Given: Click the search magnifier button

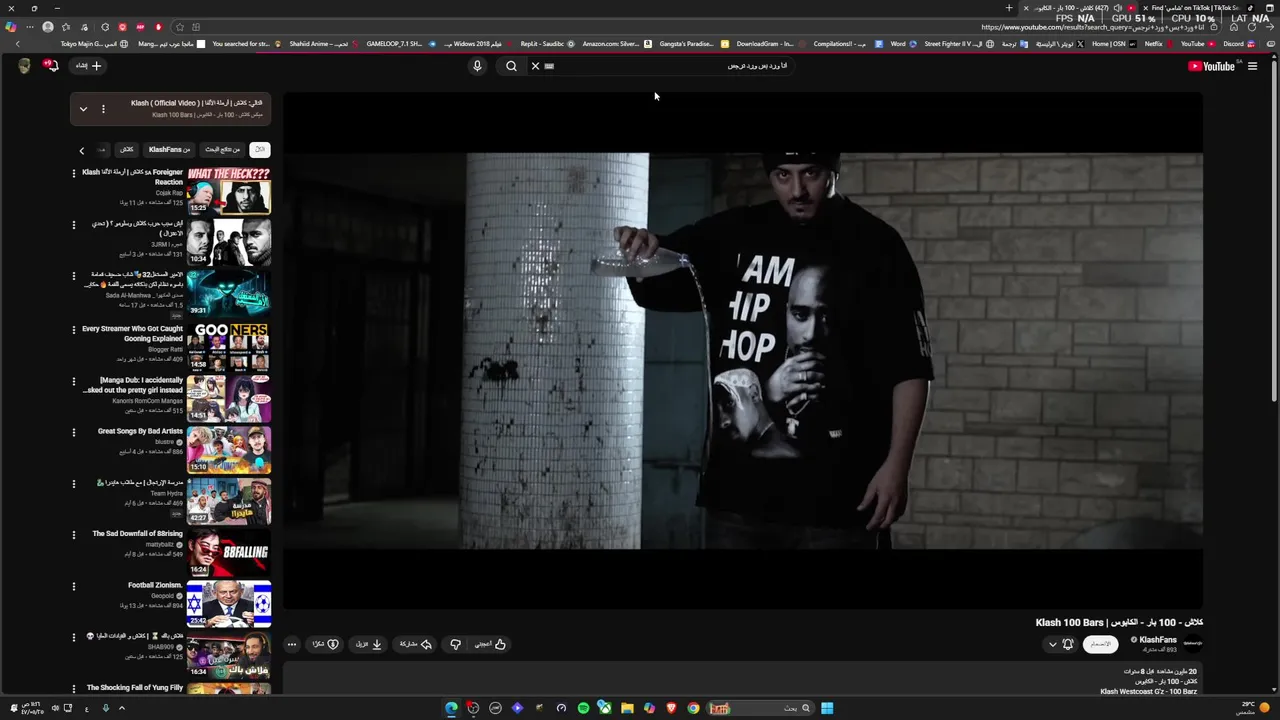Looking at the screenshot, I should coord(511,66).
